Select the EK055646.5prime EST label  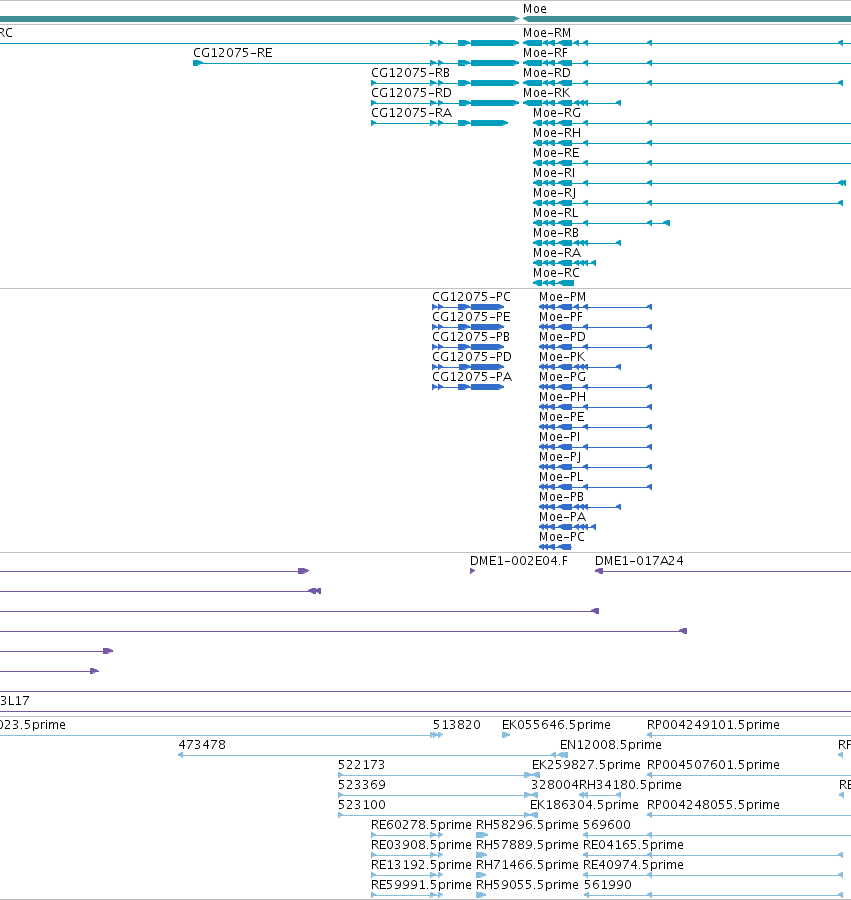(556, 725)
